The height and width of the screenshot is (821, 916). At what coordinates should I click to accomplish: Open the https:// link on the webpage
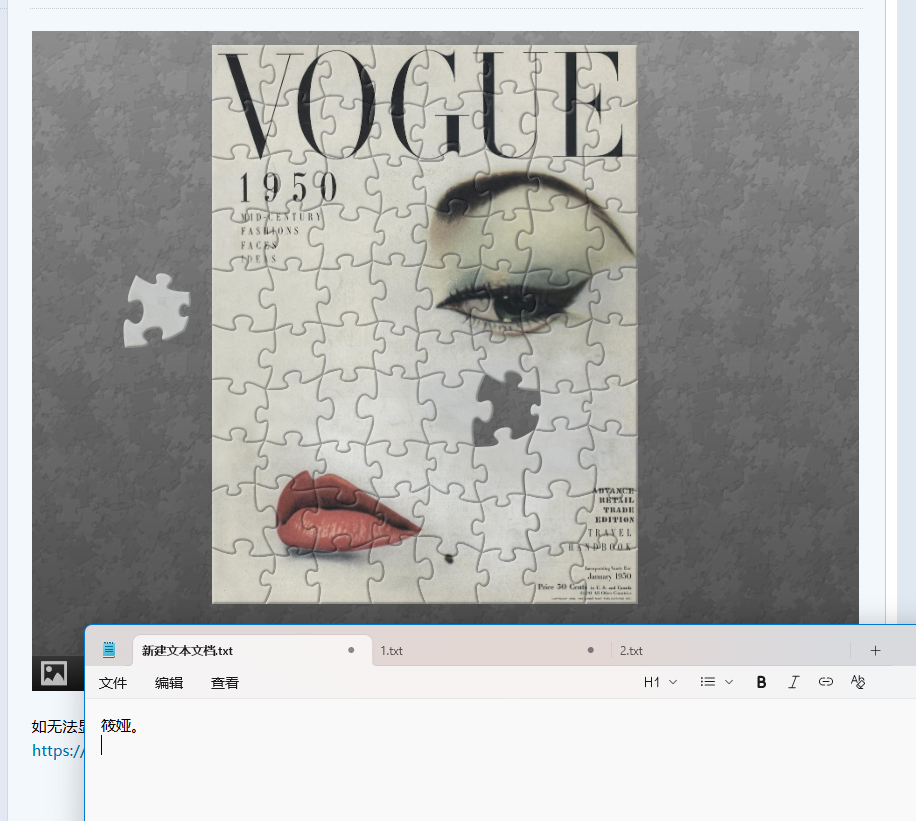[58, 750]
